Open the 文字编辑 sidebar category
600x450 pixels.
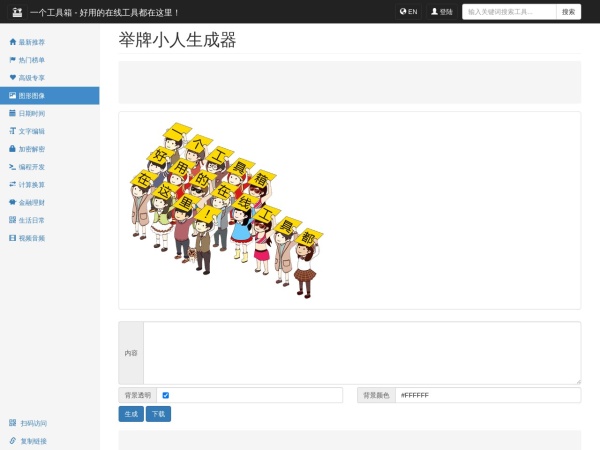click(x=32, y=131)
